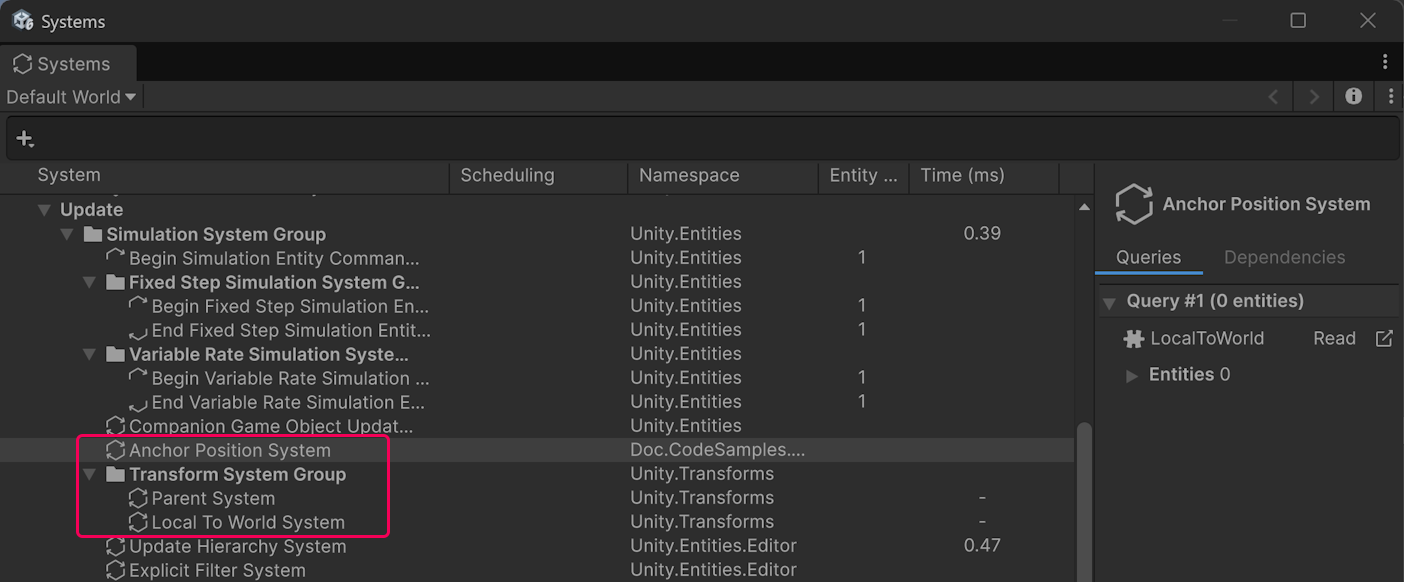The width and height of the screenshot is (1404, 582).
Task: Click the vertical scrollbar thumb
Action: [1084, 500]
